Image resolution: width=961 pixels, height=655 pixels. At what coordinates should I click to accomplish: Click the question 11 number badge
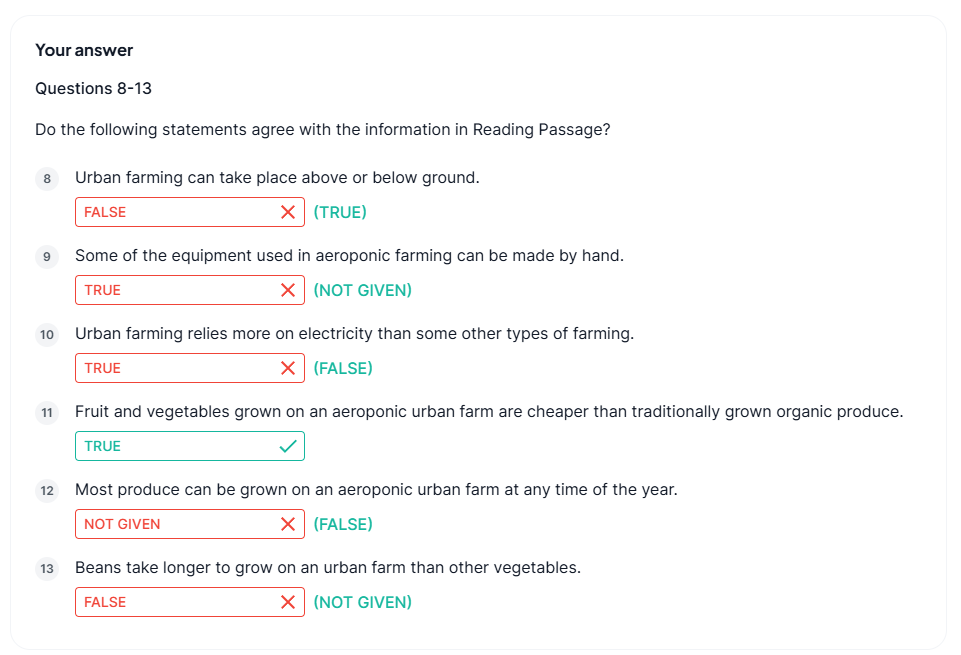click(47, 413)
